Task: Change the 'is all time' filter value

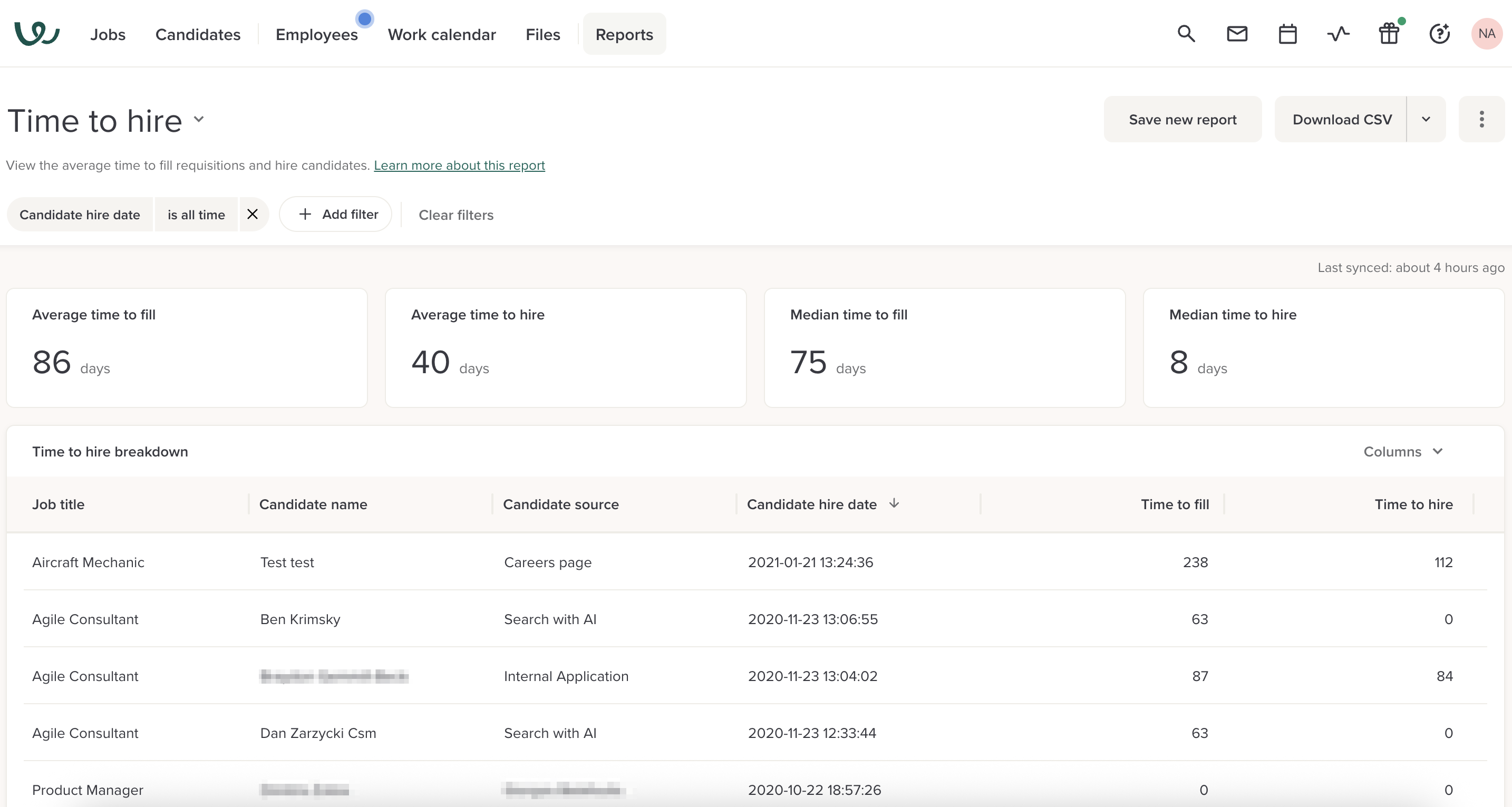Action: pos(196,214)
